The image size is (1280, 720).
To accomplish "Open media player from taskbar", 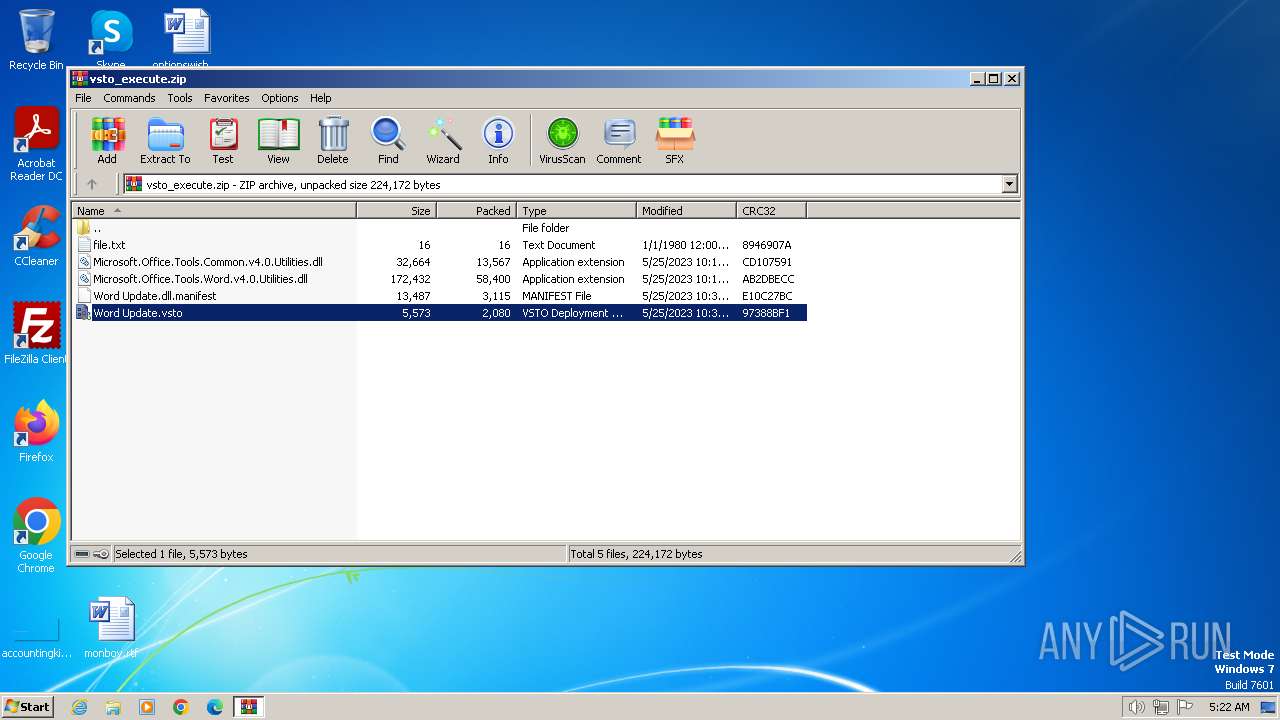I will [147, 707].
